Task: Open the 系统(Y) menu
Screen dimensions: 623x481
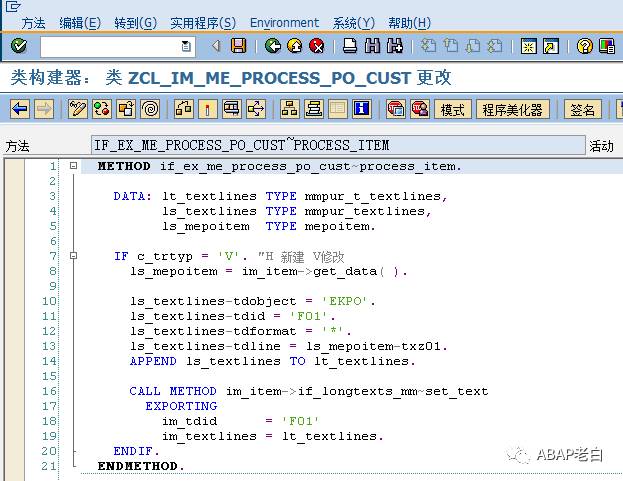Action: (354, 23)
